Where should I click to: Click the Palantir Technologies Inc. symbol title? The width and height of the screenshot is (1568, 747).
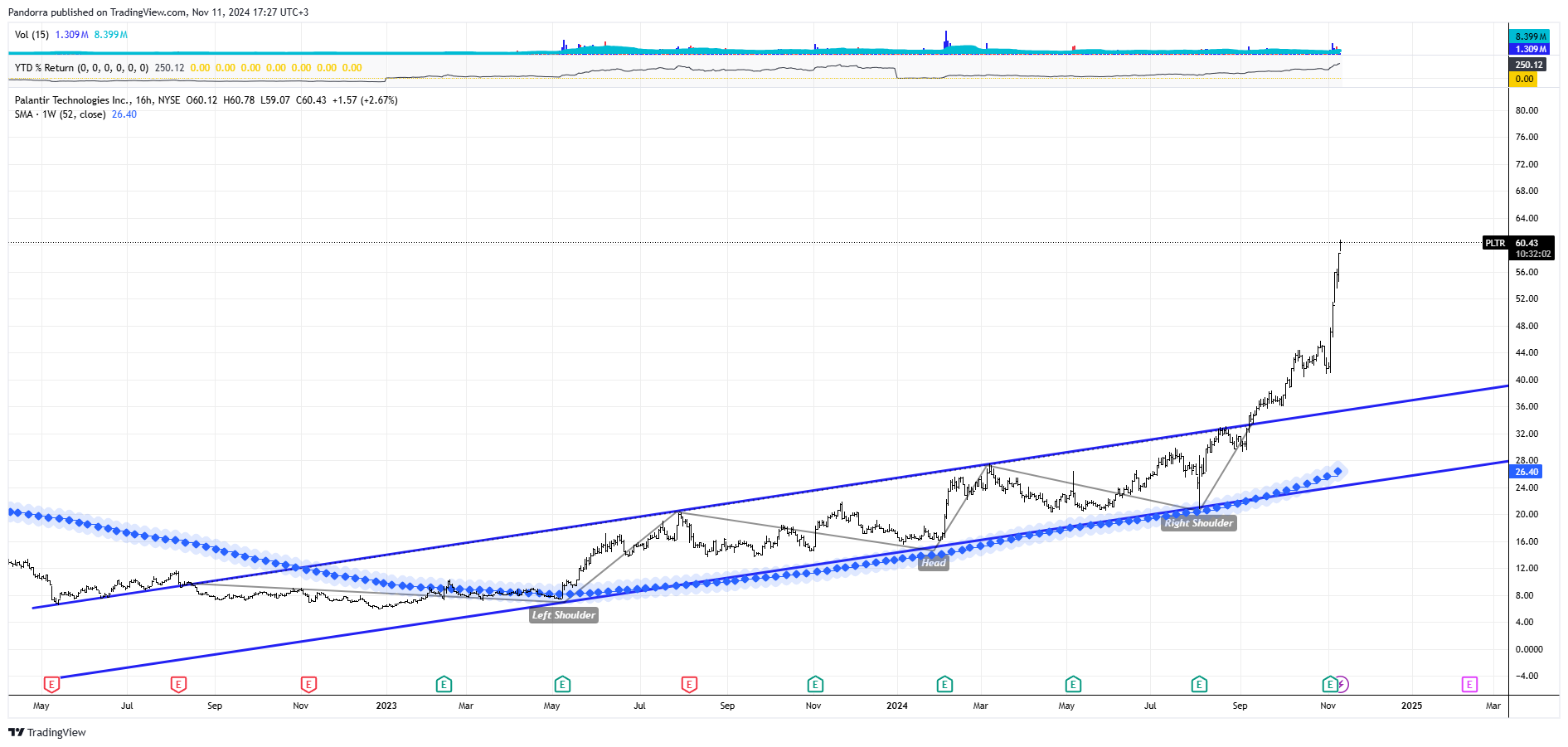72,100
